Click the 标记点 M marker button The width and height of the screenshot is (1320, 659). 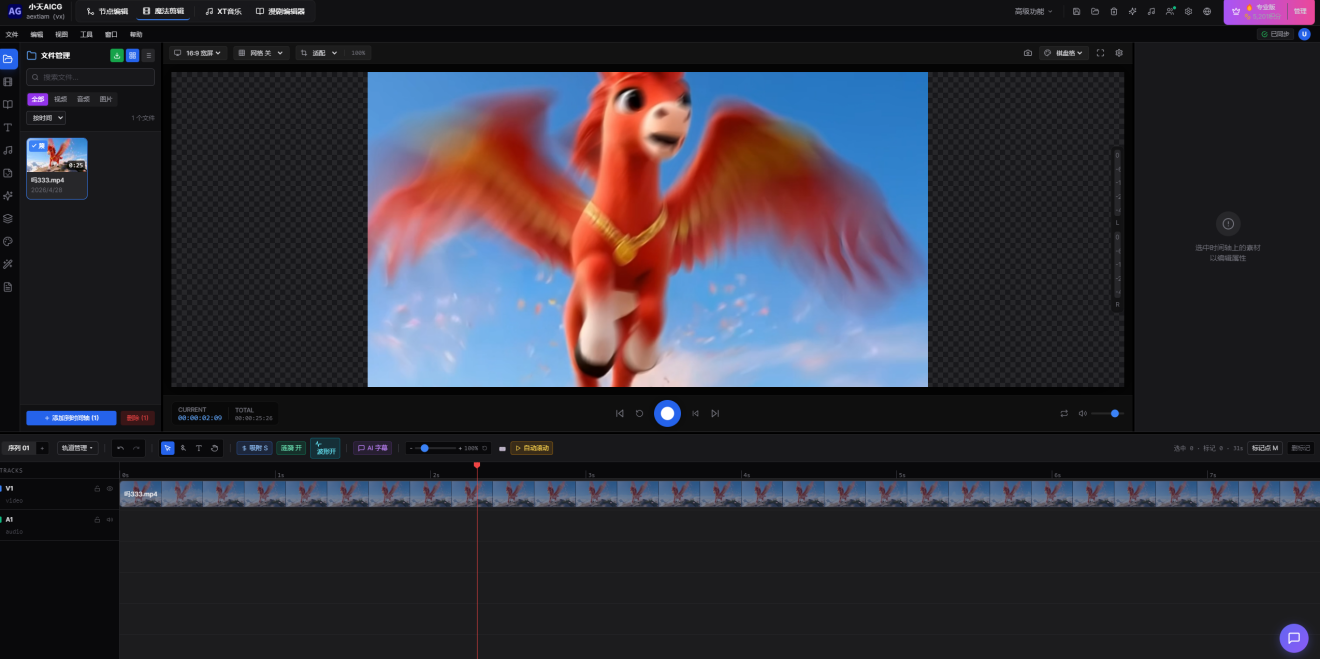coord(1265,448)
